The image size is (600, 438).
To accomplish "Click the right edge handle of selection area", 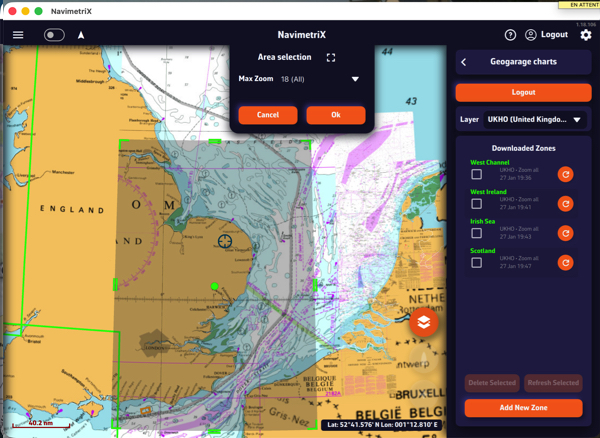I will click(x=315, y=285).
